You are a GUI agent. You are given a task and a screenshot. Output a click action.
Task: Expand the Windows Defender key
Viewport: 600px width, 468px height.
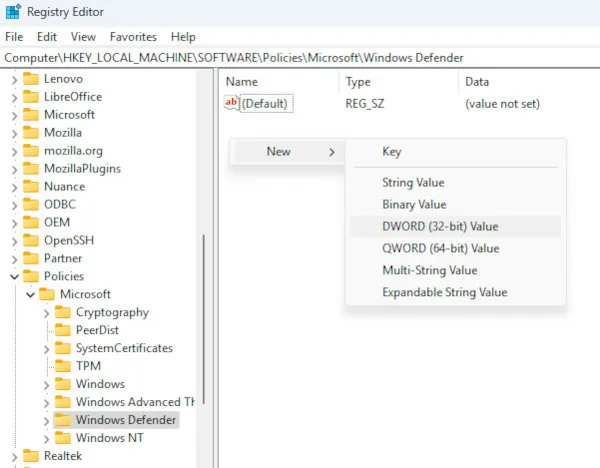pyautogui.click(x=46, y=421)
